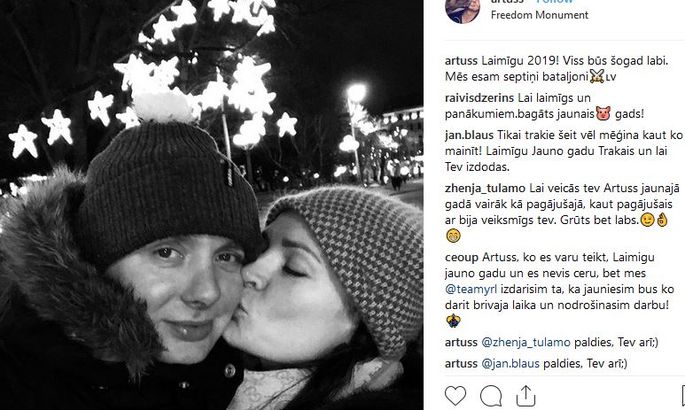Click the Follow link near username

click(554, 1)
